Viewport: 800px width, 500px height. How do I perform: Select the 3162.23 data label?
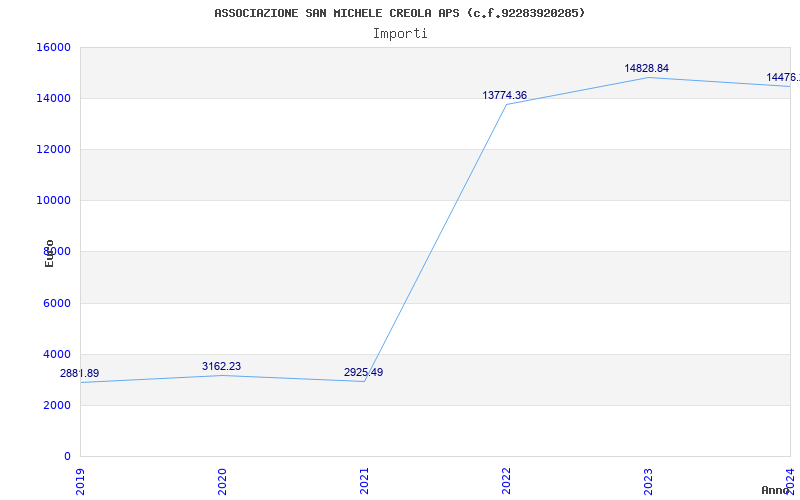click(221, 366)
